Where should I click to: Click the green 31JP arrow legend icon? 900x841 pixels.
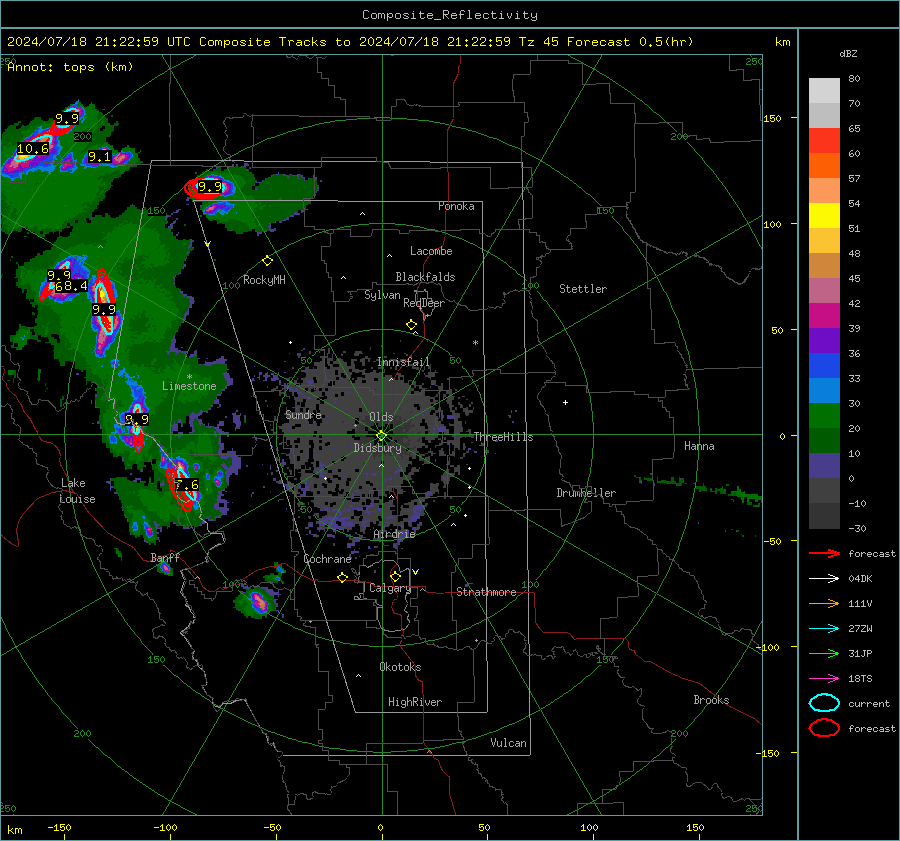pos(824,653)
